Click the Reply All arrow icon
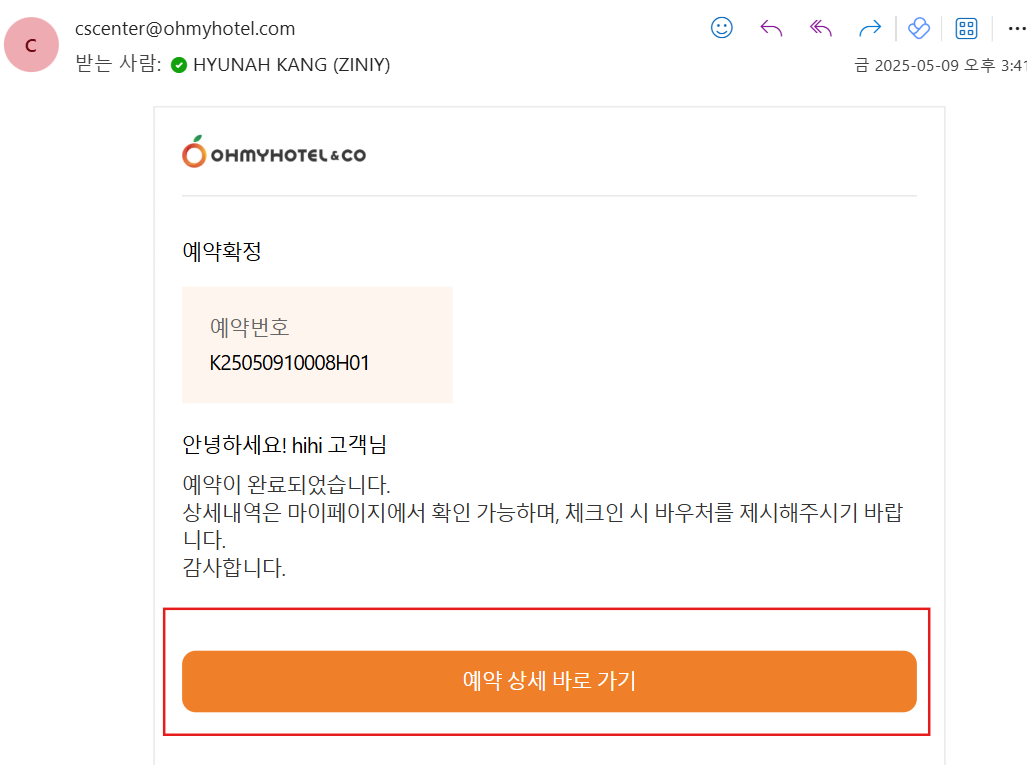Image resolution: width=1027 pixels, height=765 pixels. pyautogui.click(x=821, y=28)
